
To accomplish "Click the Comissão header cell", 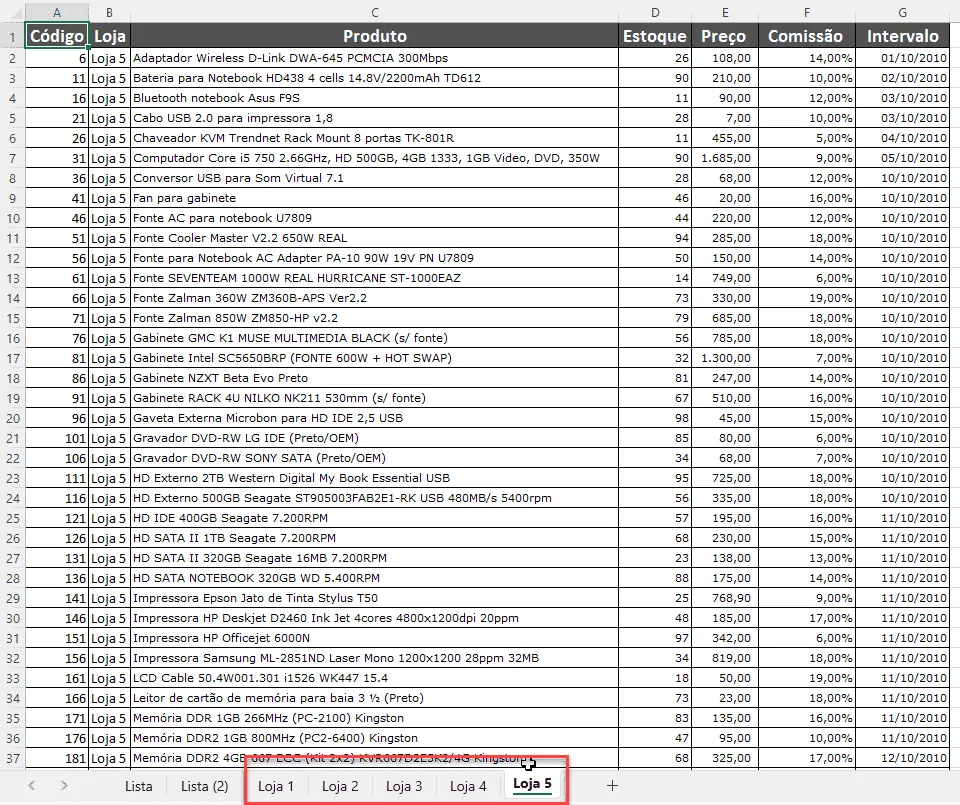I will 807,36.
